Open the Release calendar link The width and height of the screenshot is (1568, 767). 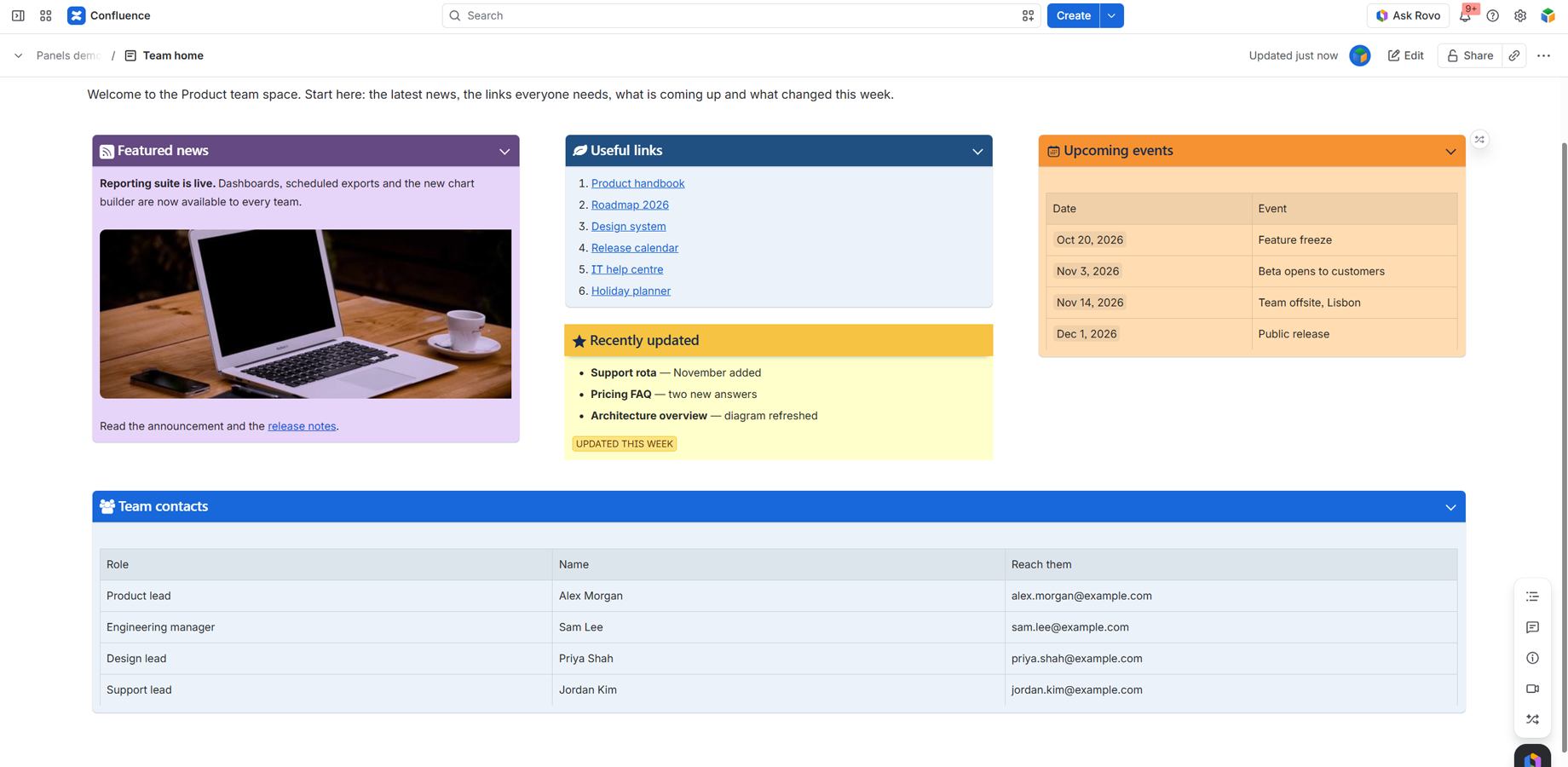[x=635, y=248]
